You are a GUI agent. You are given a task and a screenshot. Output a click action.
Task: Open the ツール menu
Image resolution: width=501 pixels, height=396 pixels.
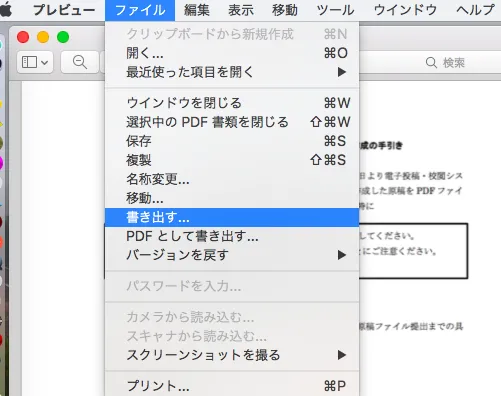[x=335, y=10]
